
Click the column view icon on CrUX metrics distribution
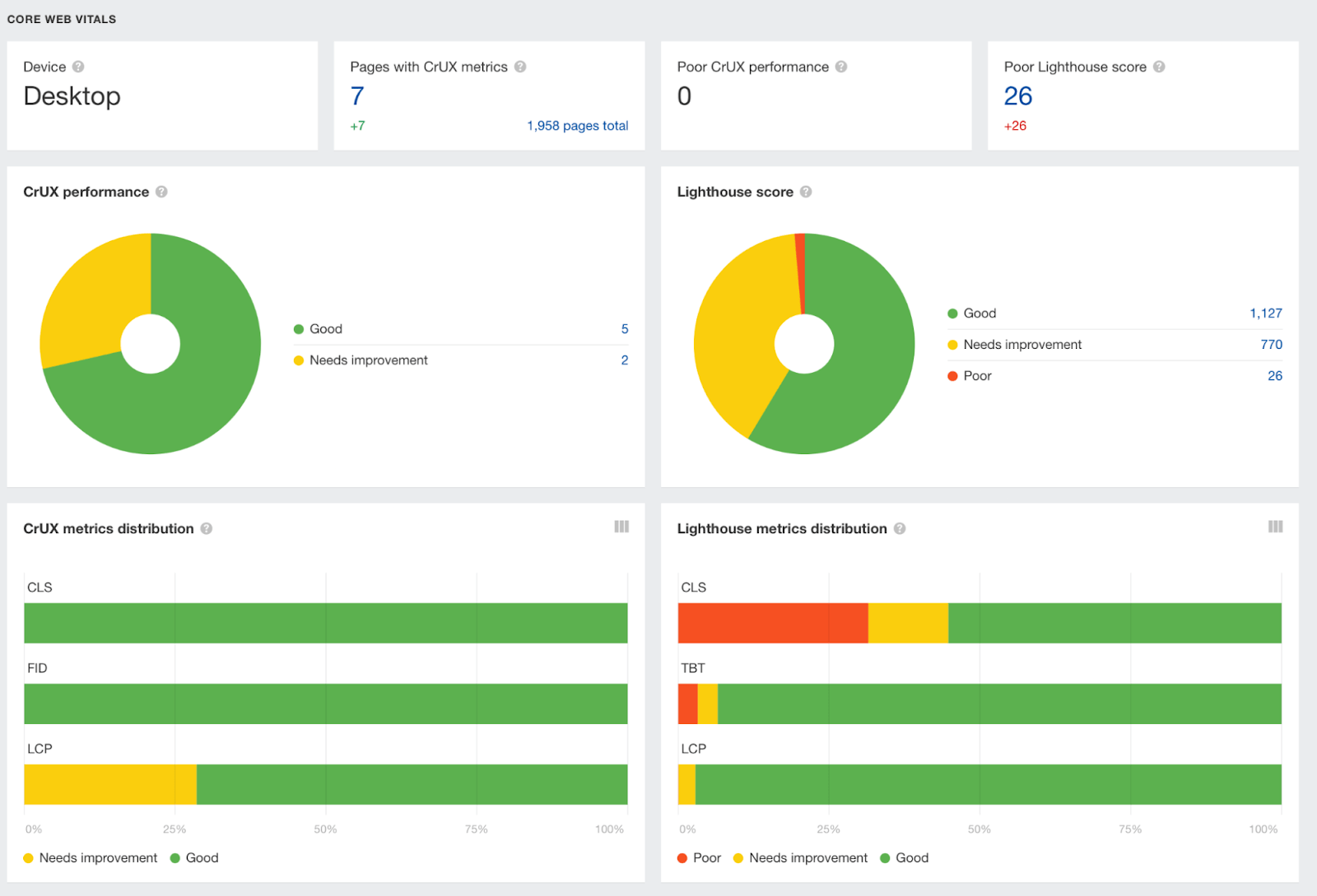[x=621, y=527]
